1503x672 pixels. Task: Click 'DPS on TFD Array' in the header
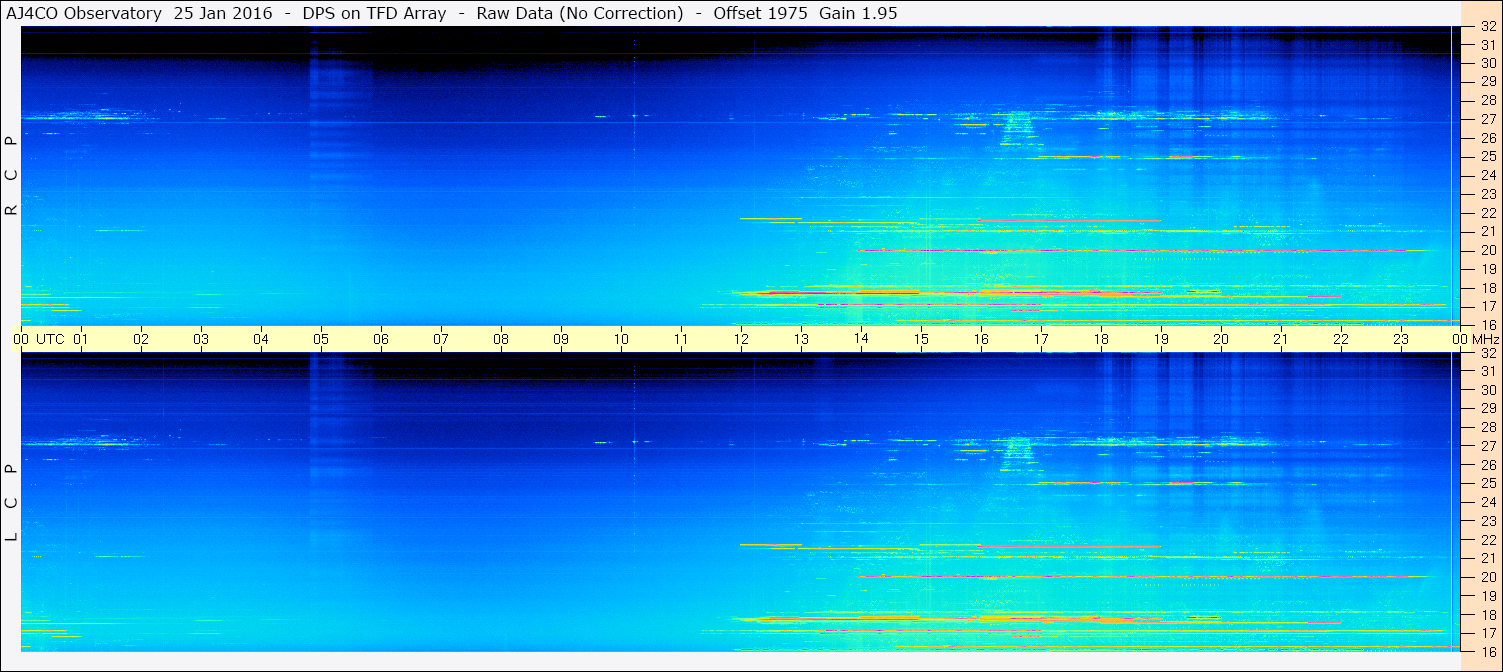pyautogui.click(x=375, y=13)
